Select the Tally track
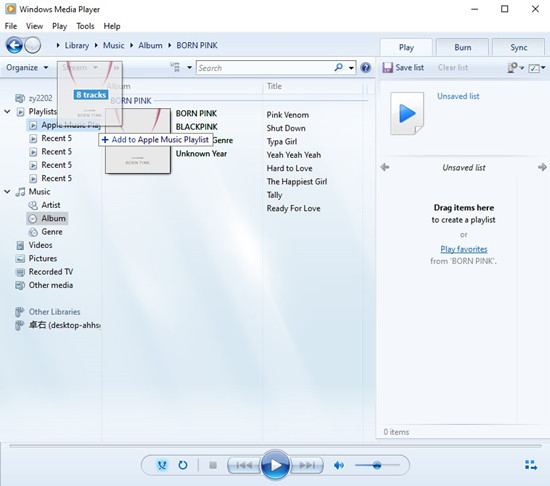The image size is (550, 486). coord(274,195)
